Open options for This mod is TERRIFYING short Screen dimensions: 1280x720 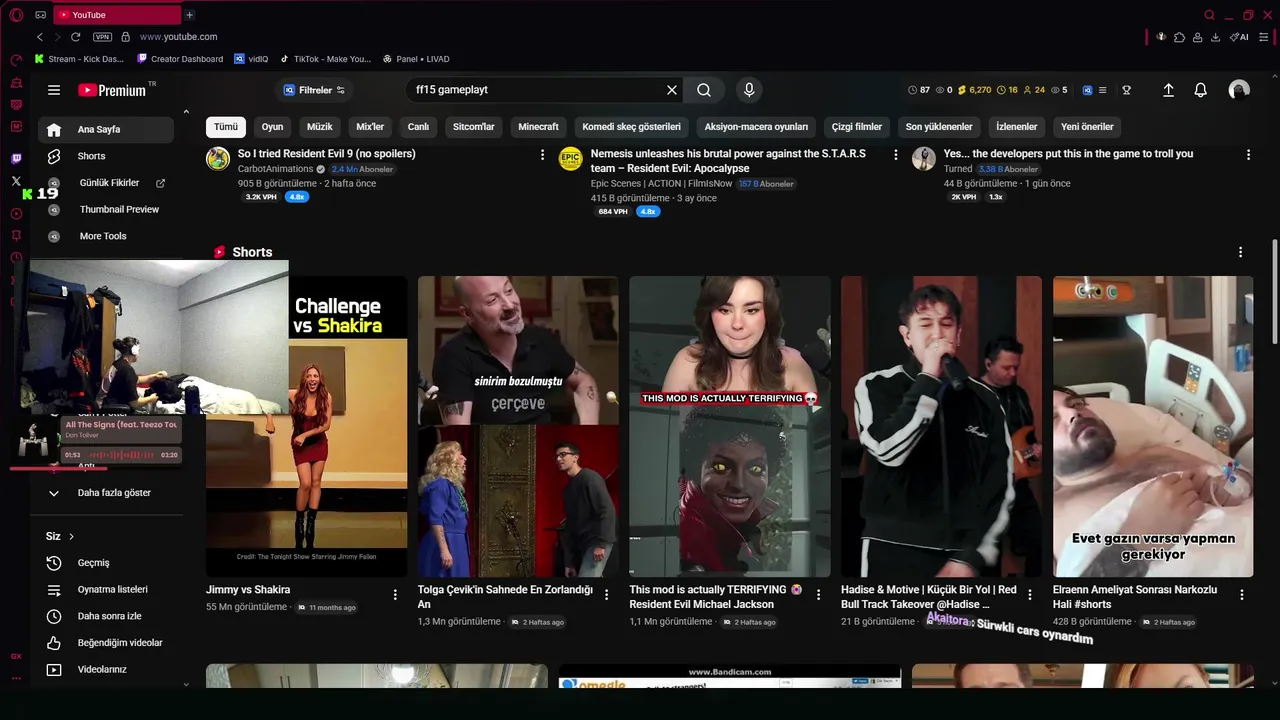point(818,595)
